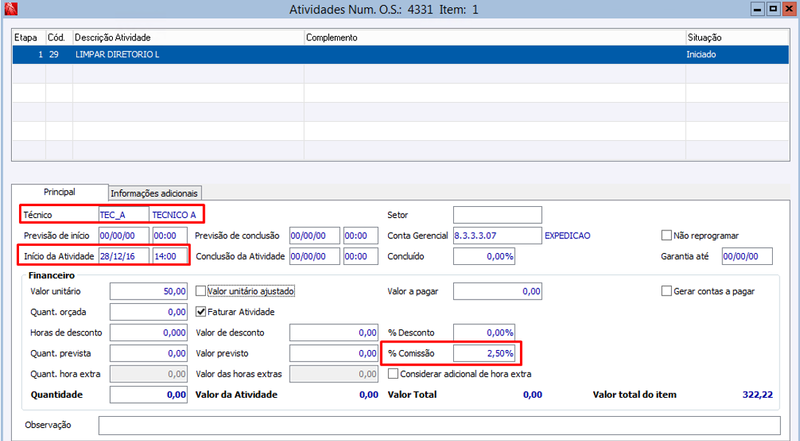Switch to the Informações adicionais tab
This screenshot has height=441, width=800.
(x=154, y=193)
